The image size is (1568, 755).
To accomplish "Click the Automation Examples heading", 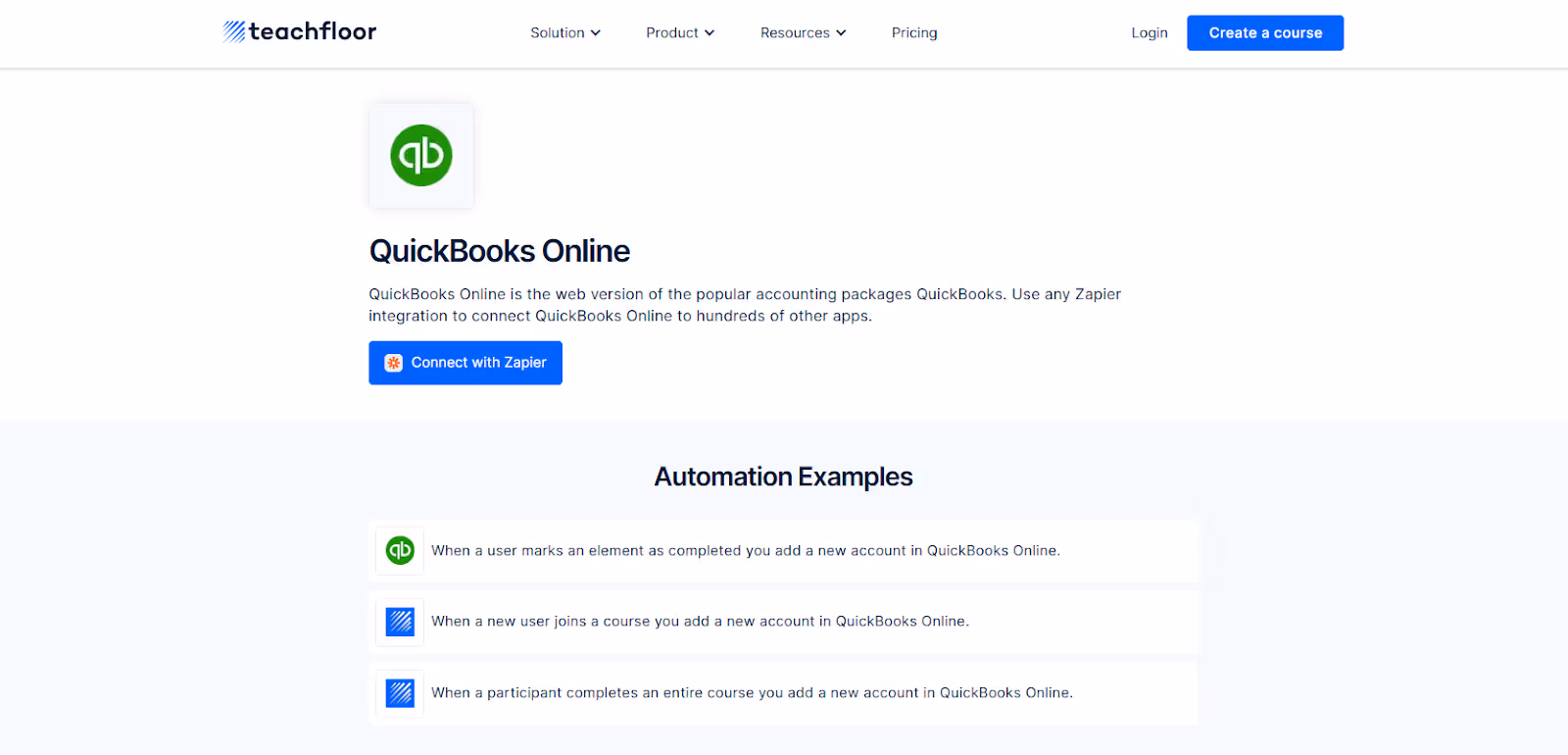I will (x=784, y=477).
